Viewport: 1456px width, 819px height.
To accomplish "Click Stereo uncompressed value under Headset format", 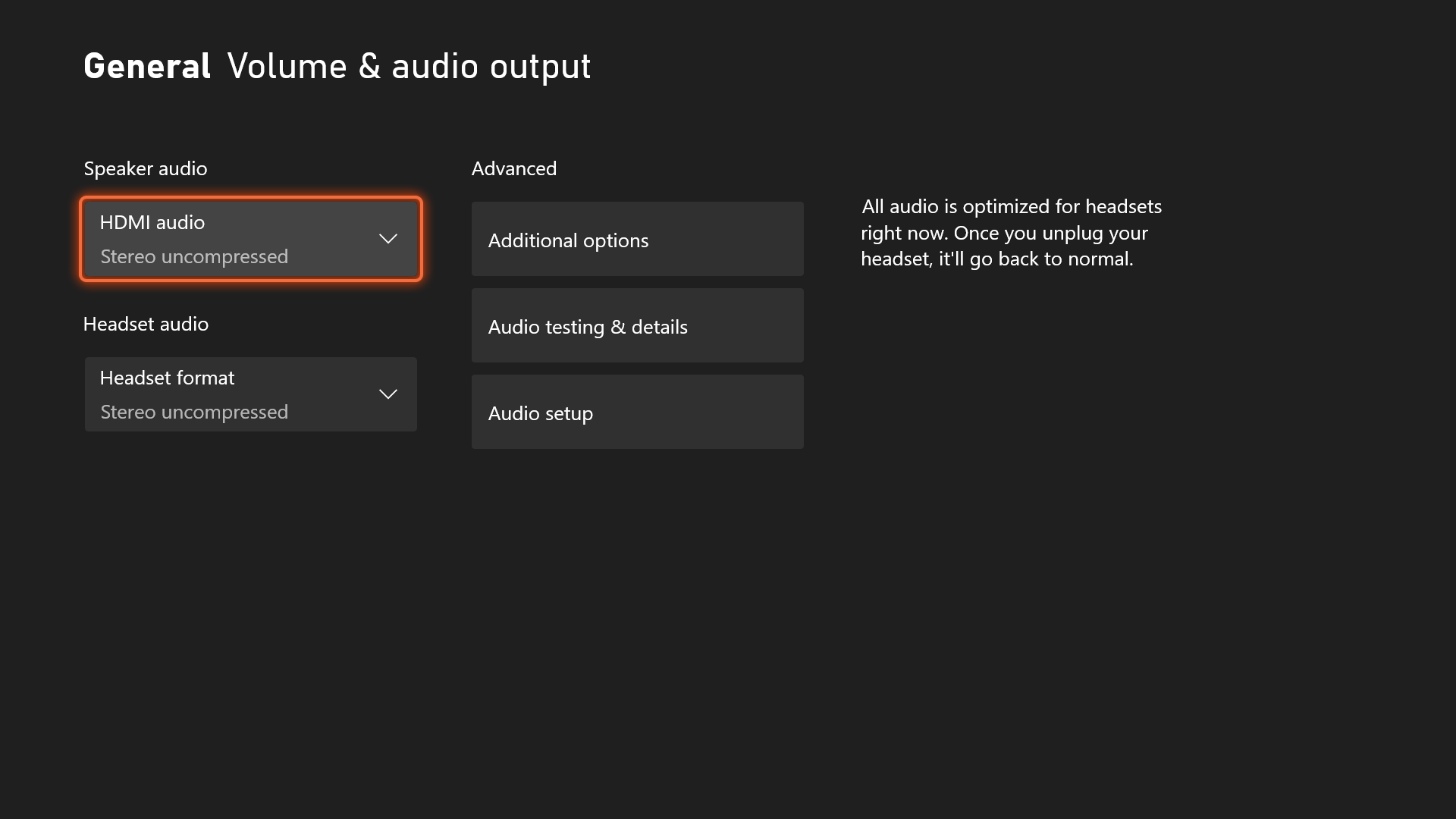I will (194, 413).
